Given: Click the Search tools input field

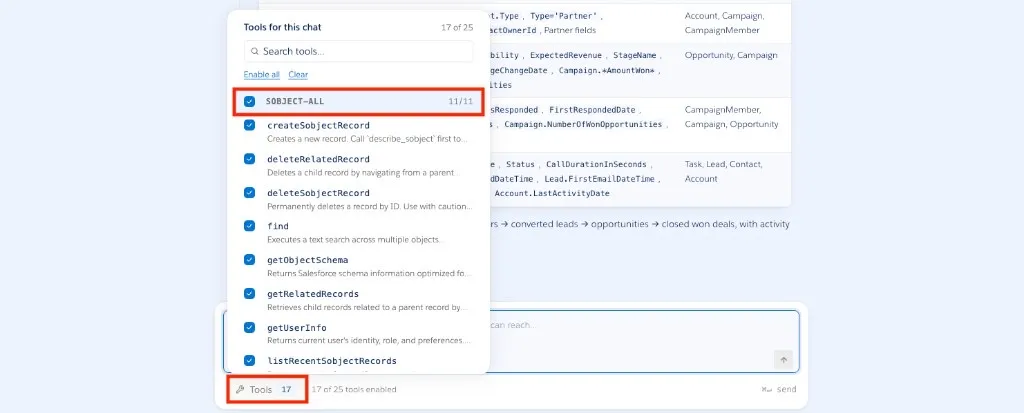Looking at the screenshot, I should coord(359,51).
